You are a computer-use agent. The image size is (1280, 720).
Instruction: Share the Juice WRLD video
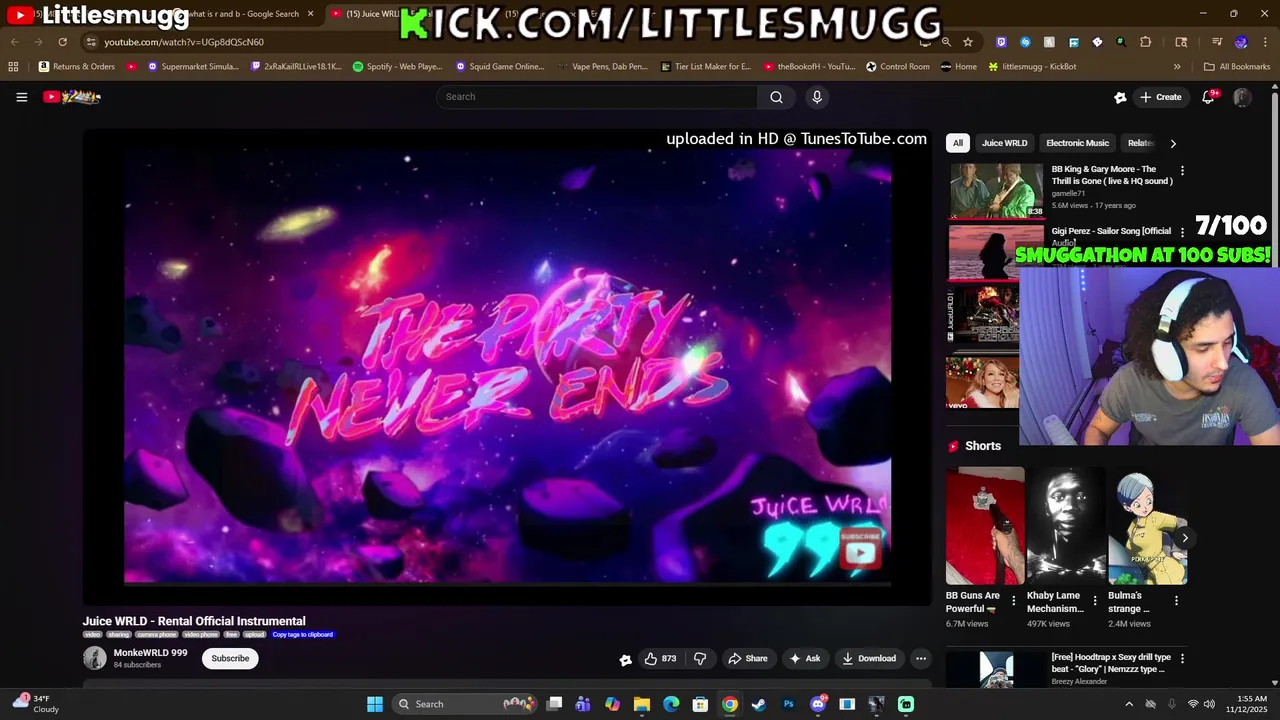pos(748,658)
